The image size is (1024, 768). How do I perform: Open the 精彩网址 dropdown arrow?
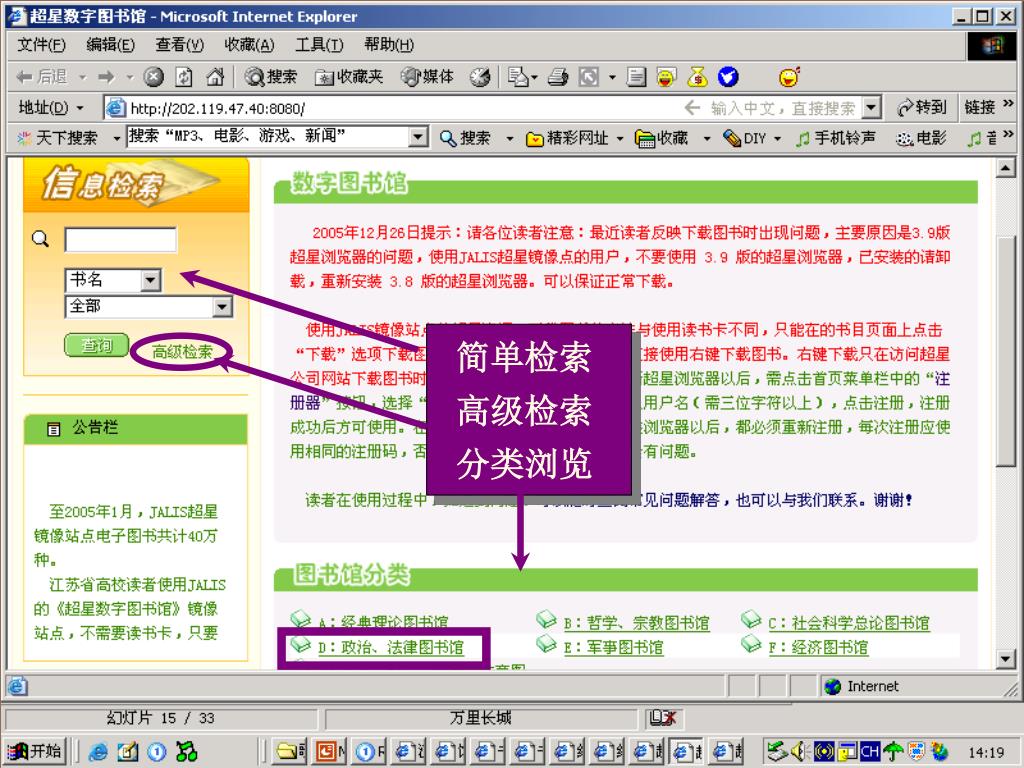[619, 138]
